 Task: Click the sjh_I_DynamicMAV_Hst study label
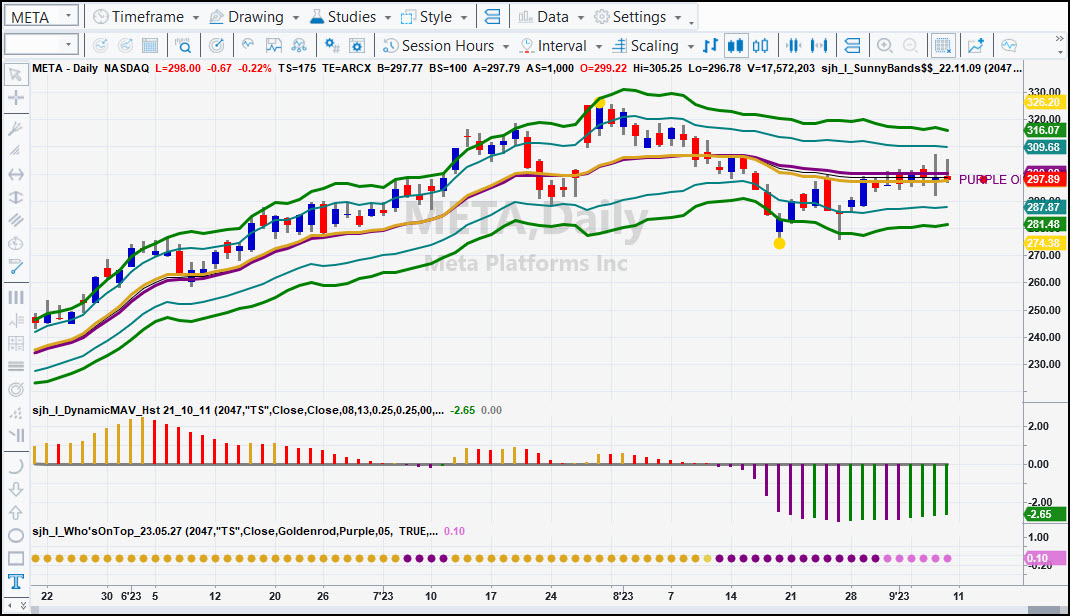[237, 411]
